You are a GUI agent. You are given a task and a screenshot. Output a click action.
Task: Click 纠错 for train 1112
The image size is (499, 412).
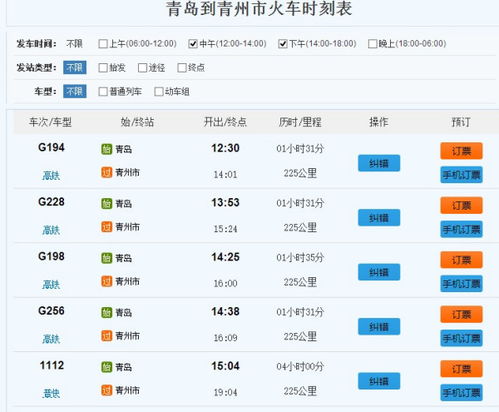point(379,381)
